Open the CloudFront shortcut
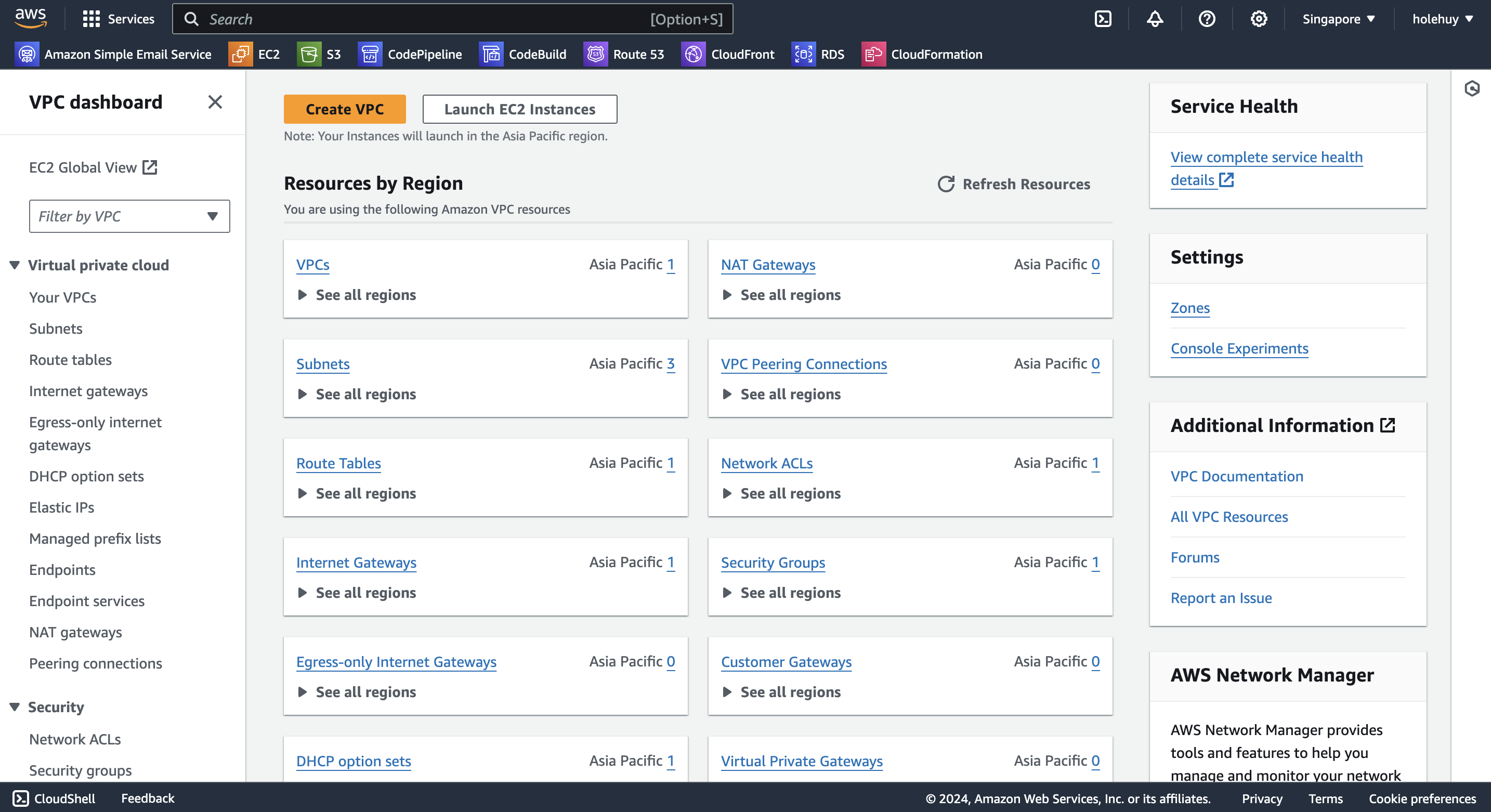1491x812 pixels. [727, 55]
